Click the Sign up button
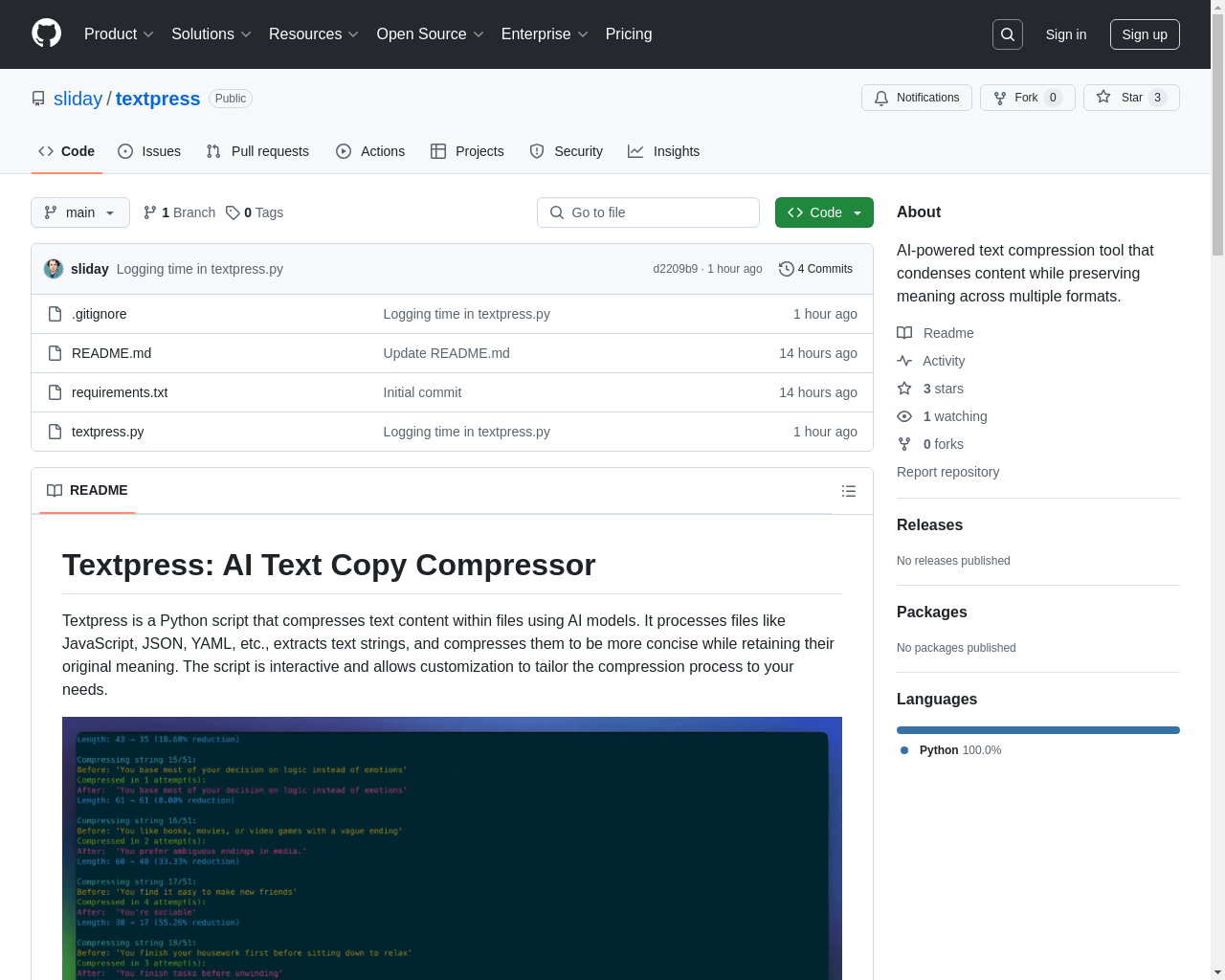This screenshot has width=1225, height=980. 1145,34
